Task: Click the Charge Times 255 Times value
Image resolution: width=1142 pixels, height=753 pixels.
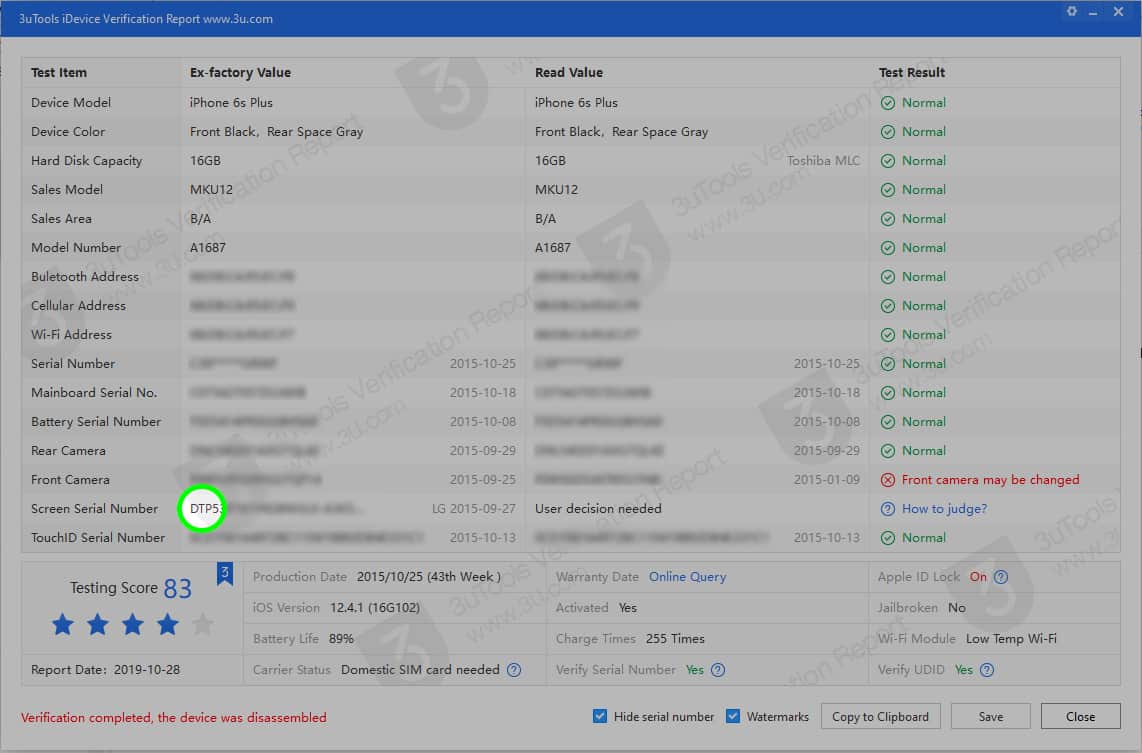Action: pyautogui.click(x=675, y=639)
